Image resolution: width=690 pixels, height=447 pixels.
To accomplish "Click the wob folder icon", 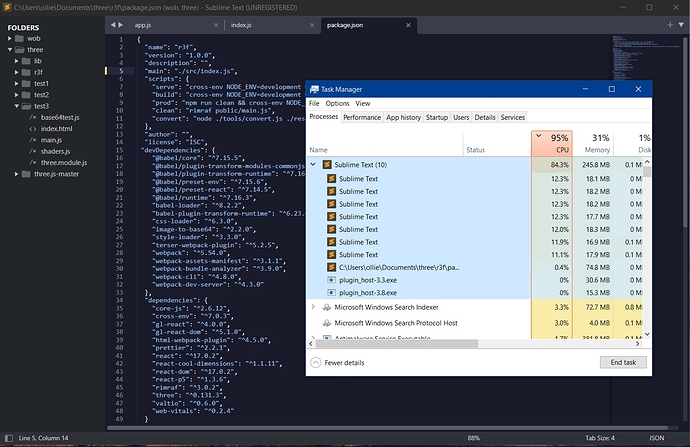I will point(19,39).
